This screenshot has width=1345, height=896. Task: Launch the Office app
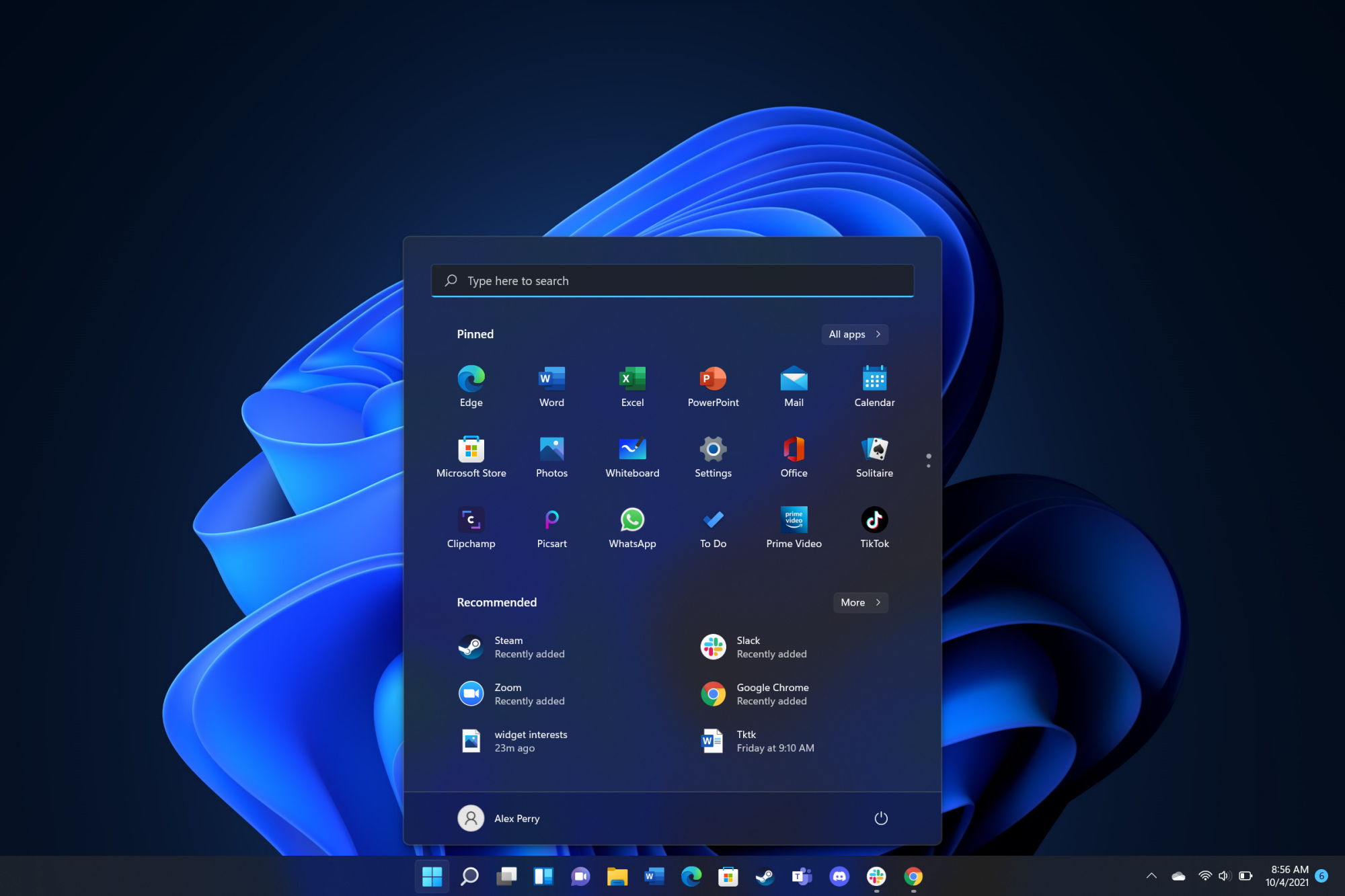click(794, 457)
